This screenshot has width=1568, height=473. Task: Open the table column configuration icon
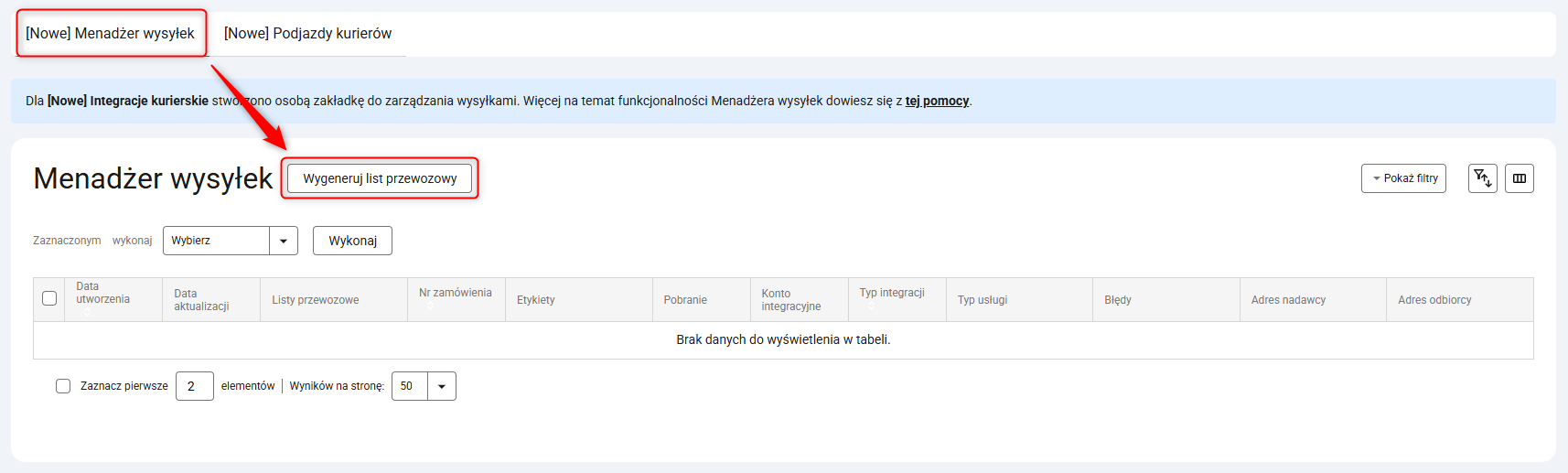pos(1519,178)
